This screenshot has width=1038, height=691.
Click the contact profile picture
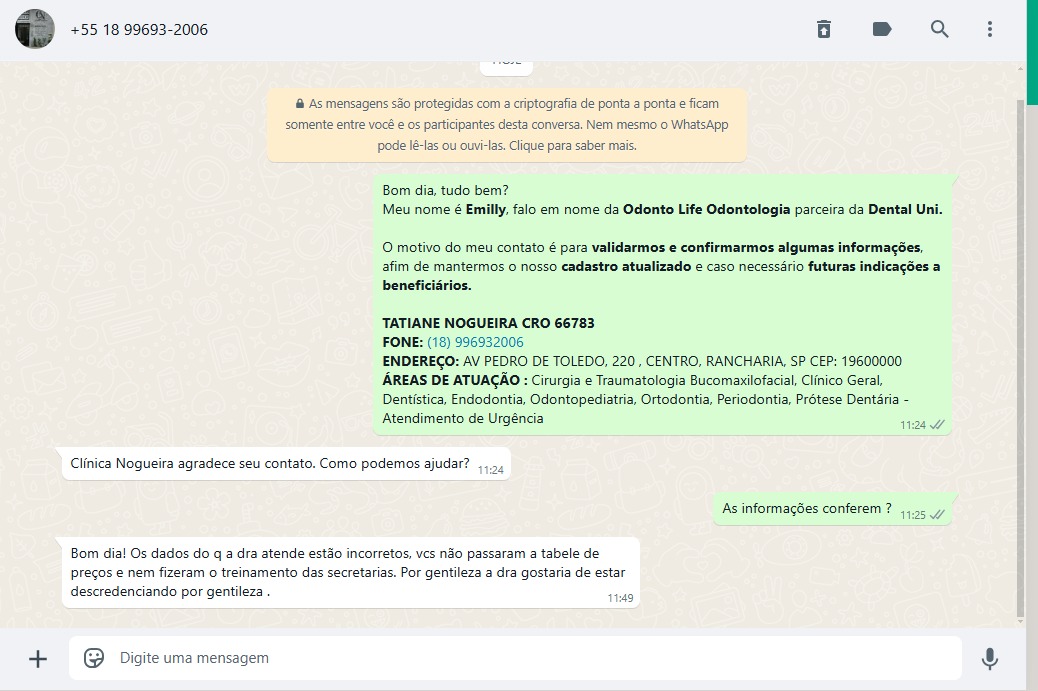pos(35,29)
